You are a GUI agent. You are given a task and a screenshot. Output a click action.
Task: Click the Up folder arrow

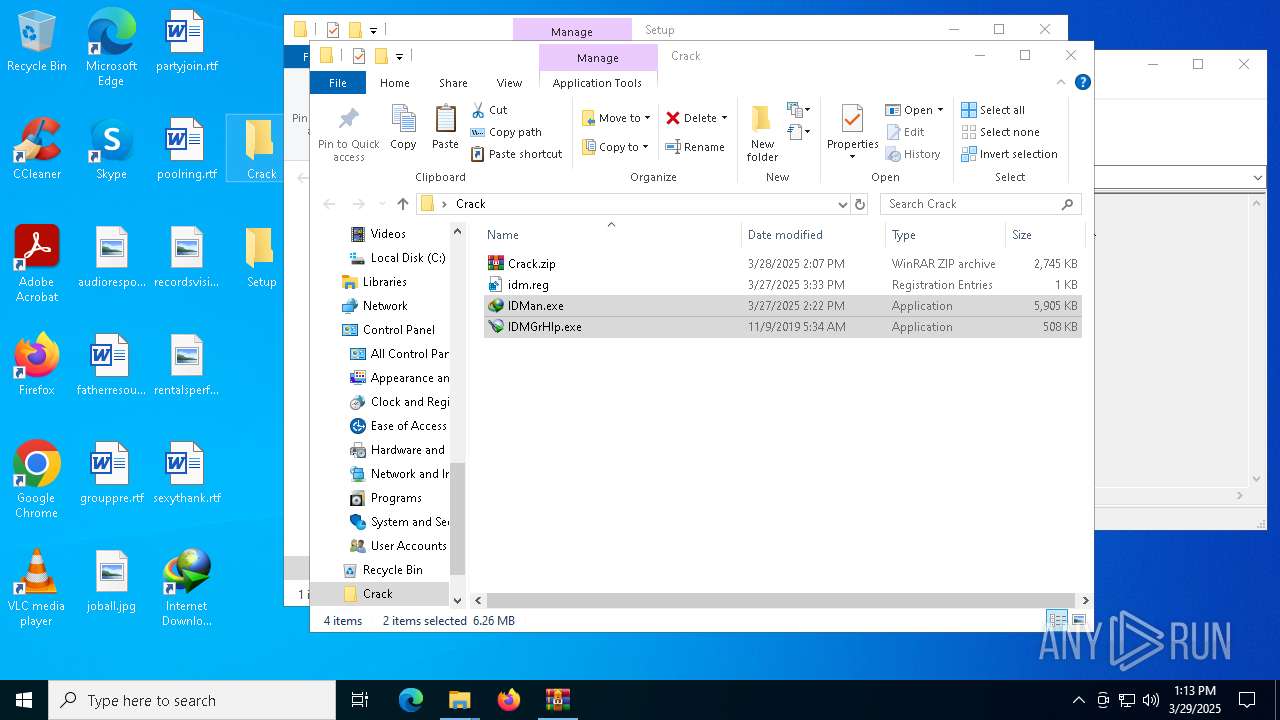pyautogui.click(x=402, y=204)
